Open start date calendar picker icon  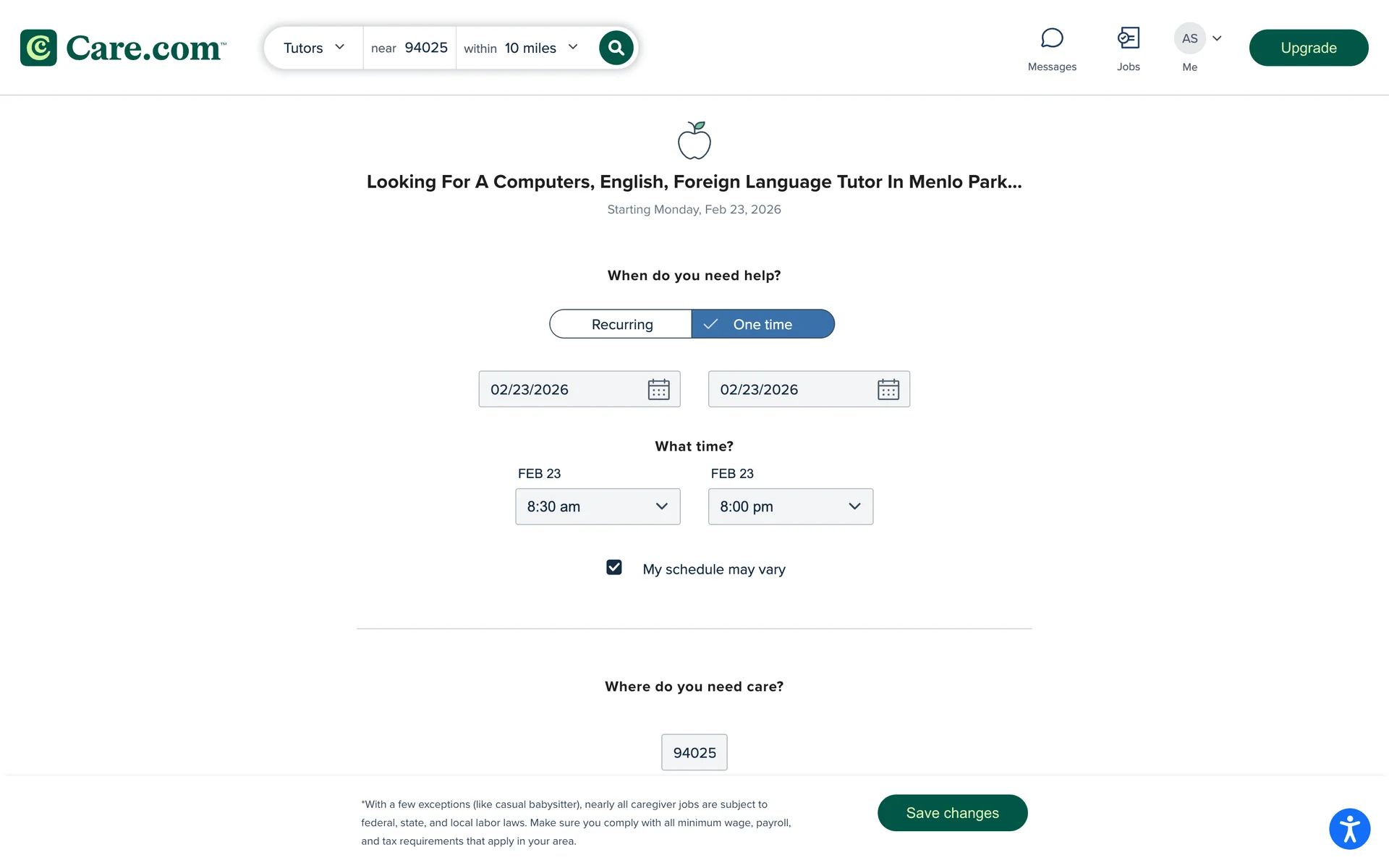tap(658, 389)
